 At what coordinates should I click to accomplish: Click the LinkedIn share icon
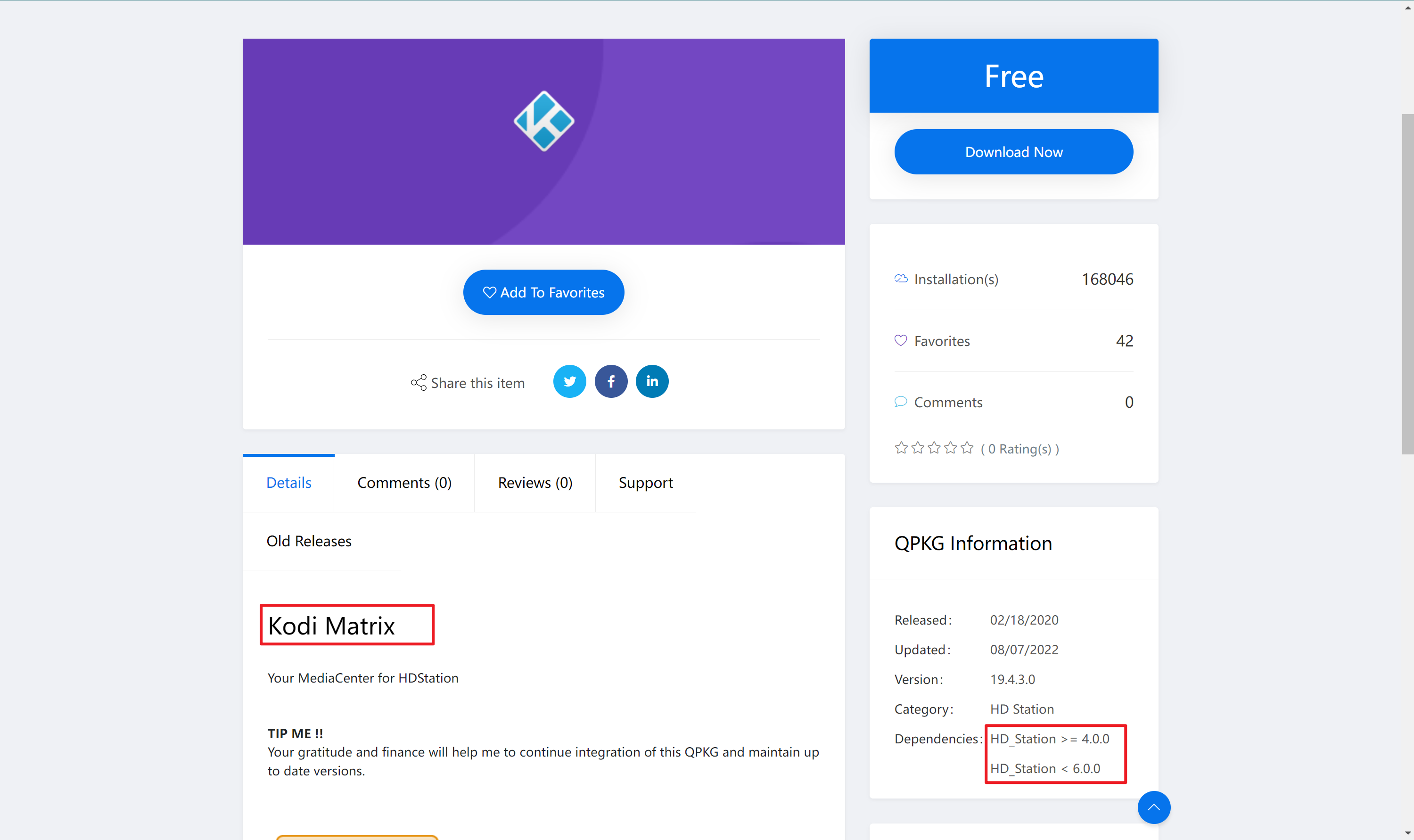(x=652, y=381)
